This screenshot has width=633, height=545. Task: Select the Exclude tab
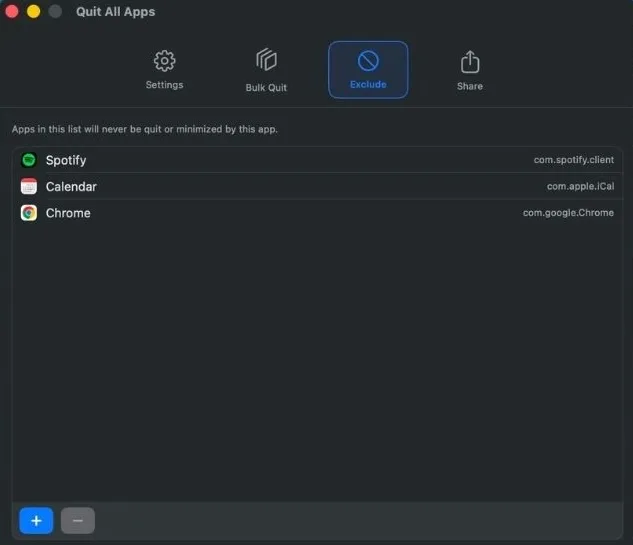click(368, 70)
